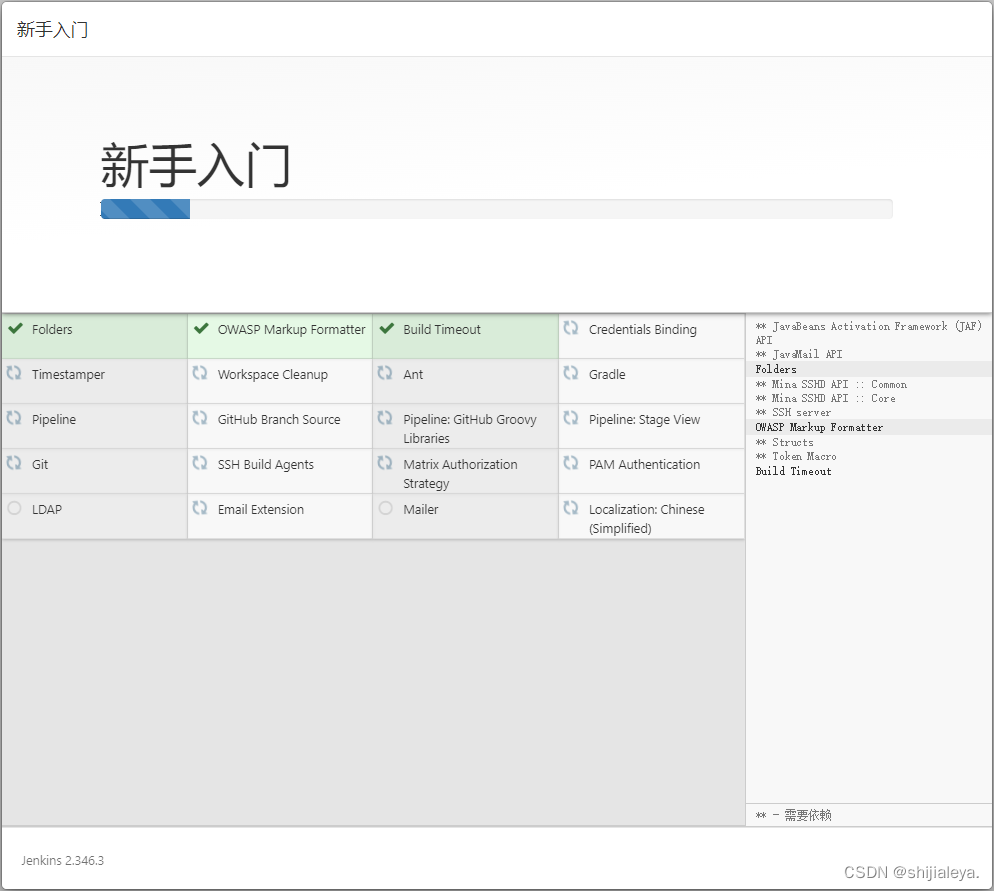Select the Pipeline: GitHub Groovy Libraries label
994x891 pixels.
pyautogui.click(x=470, y=429)
